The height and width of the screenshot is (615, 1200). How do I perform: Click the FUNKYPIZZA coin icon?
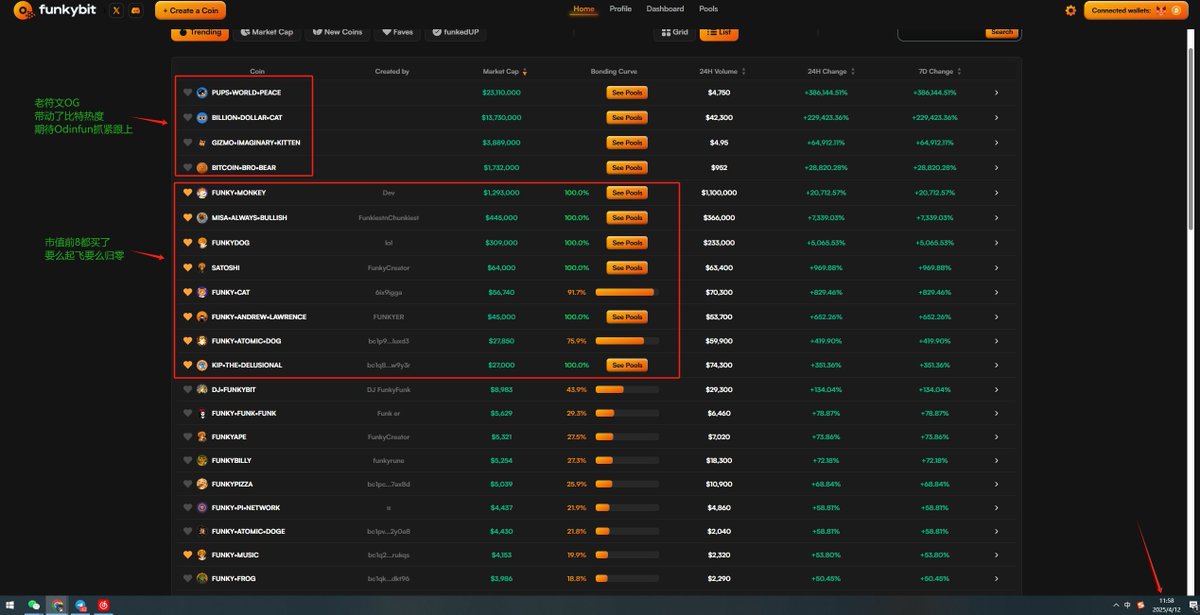202,483
